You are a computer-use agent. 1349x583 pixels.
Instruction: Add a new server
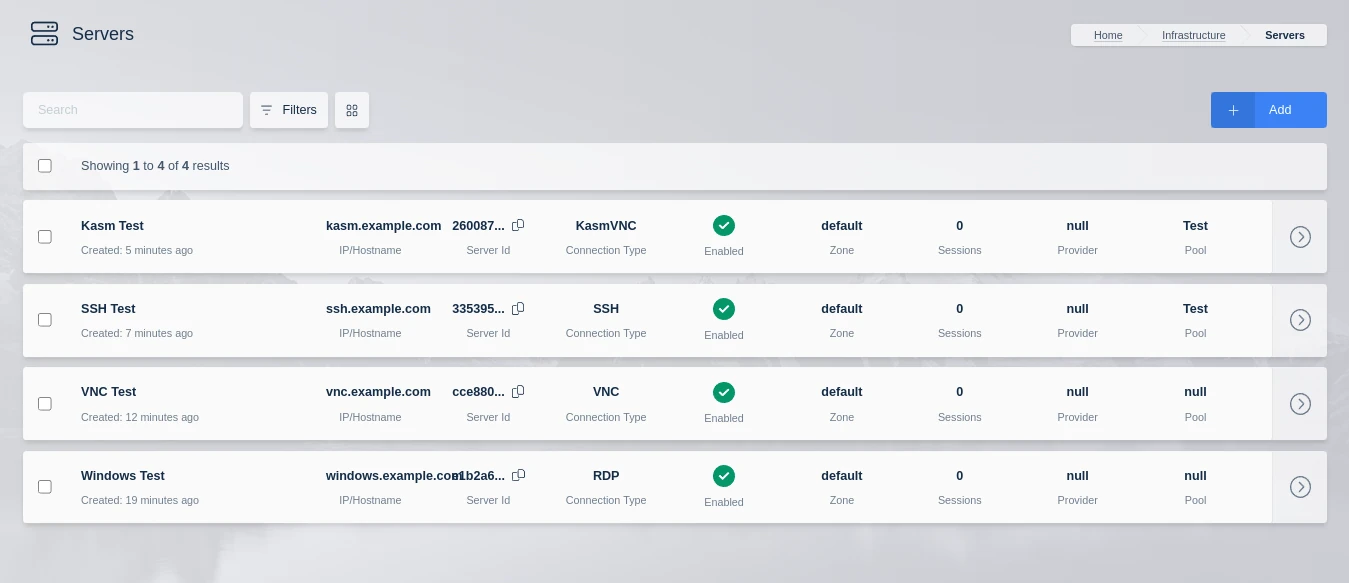[1268, 110]
